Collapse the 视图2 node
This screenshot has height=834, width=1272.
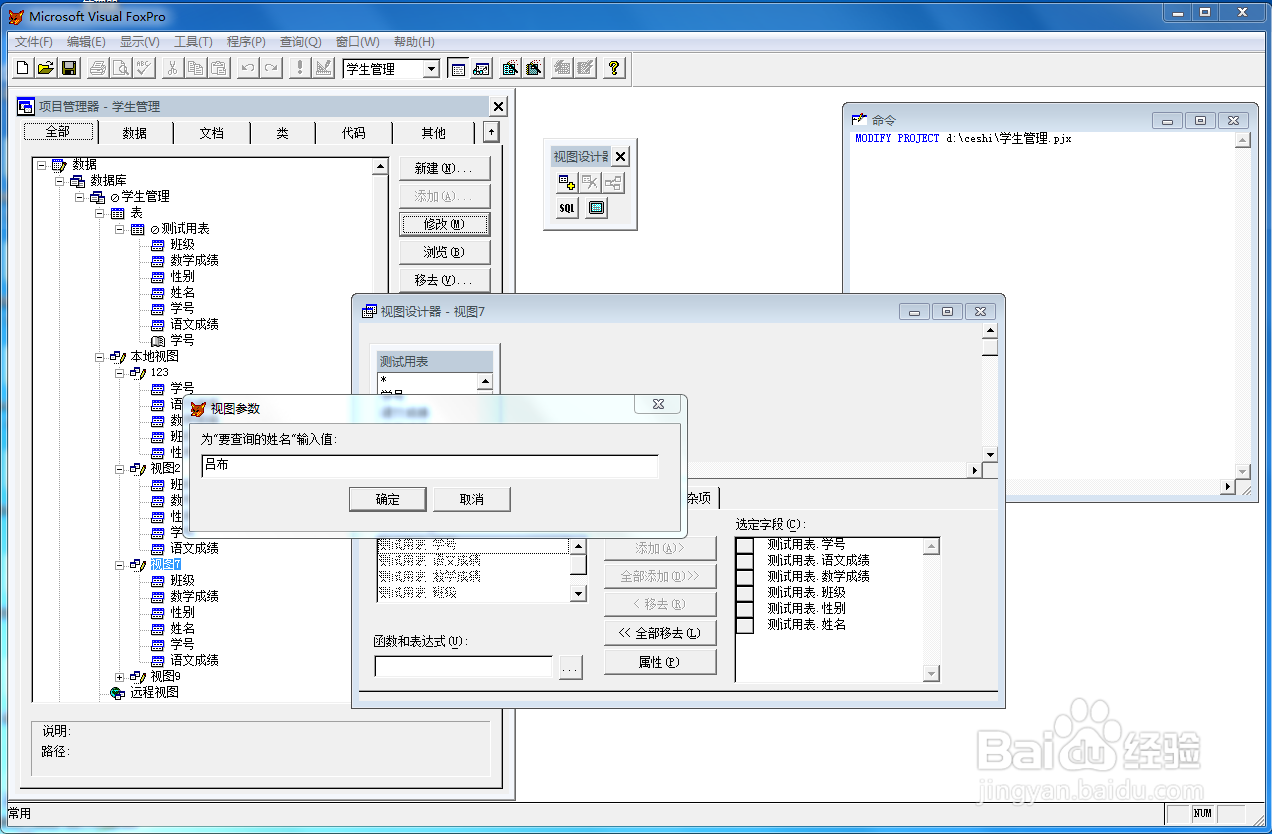click(120, 468)
